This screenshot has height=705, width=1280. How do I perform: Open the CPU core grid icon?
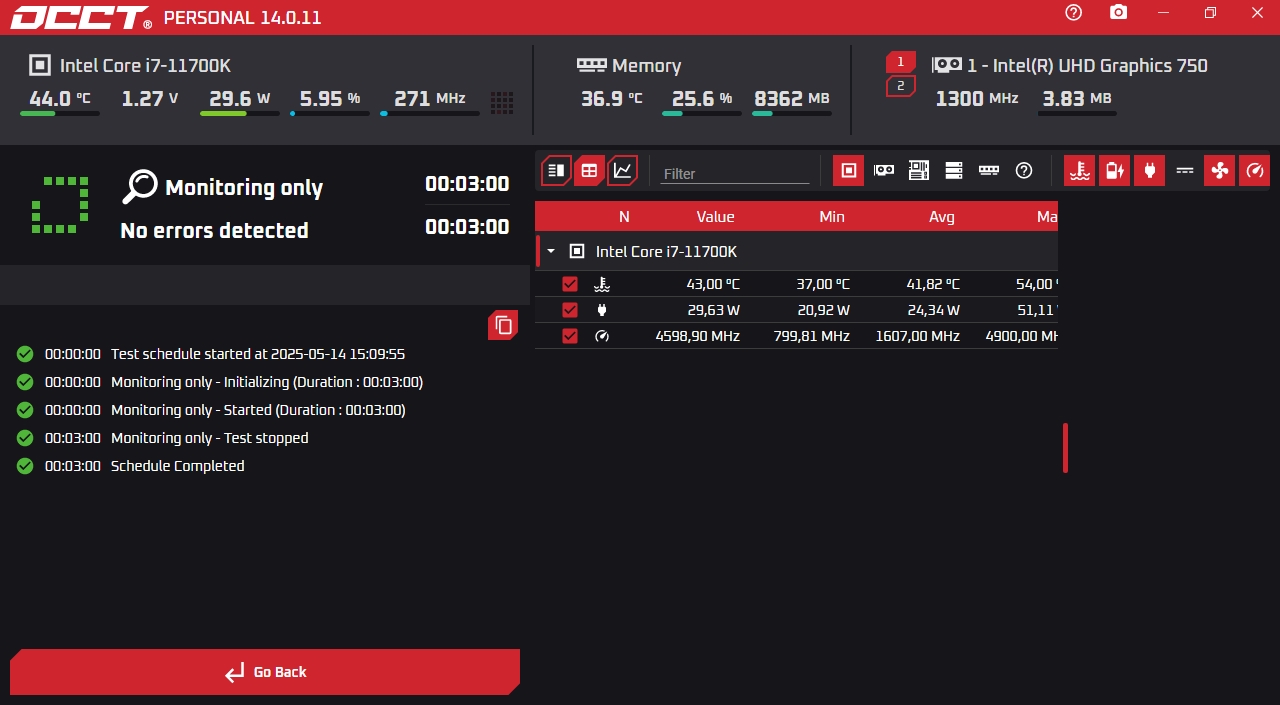coord(502,102)
